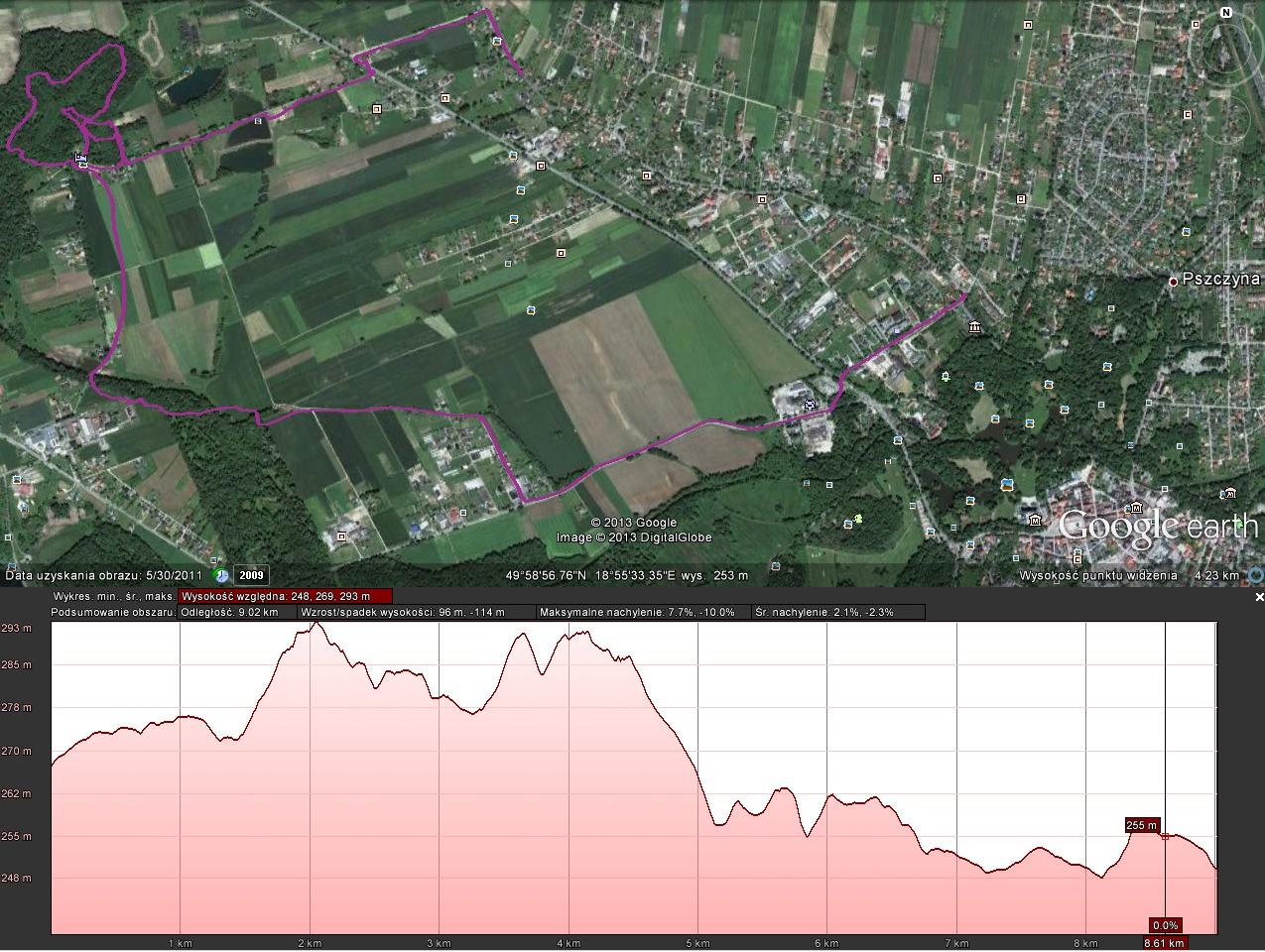Select the highlighted 'Wysokość względna' elevation statistic

(x=285, y=596)
